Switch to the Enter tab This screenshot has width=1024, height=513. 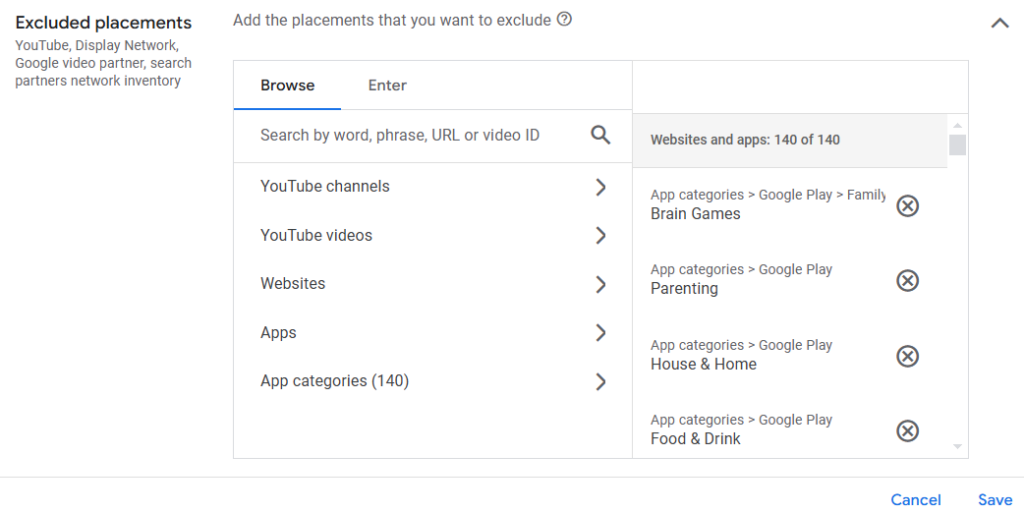387,86
